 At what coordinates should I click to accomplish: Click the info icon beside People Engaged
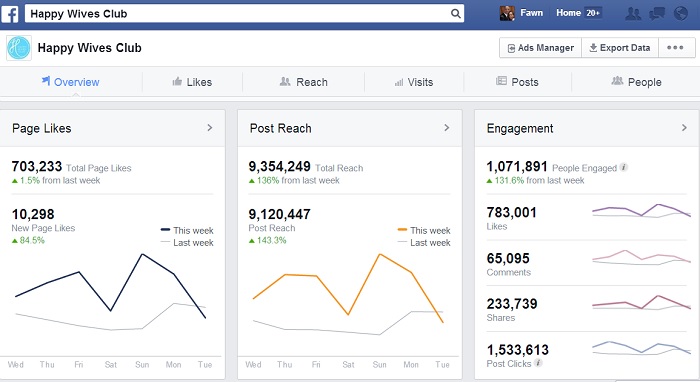pyautogui.click(x=624, y=167)
